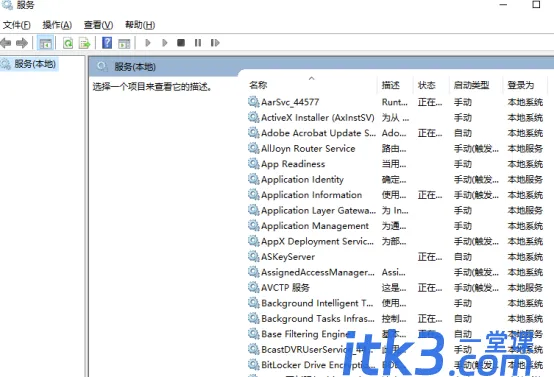
Task: Select the AVCTP 服务 row
Action: (395, 288)
